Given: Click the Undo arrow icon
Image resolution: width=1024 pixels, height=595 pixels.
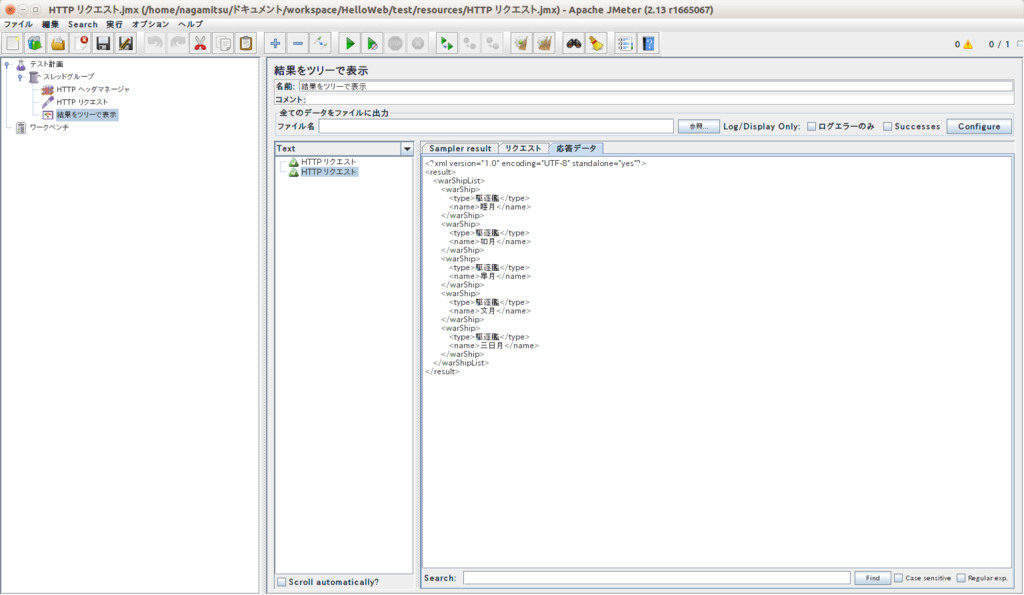Looking at the screenshot, I should [x=155, y=44].
